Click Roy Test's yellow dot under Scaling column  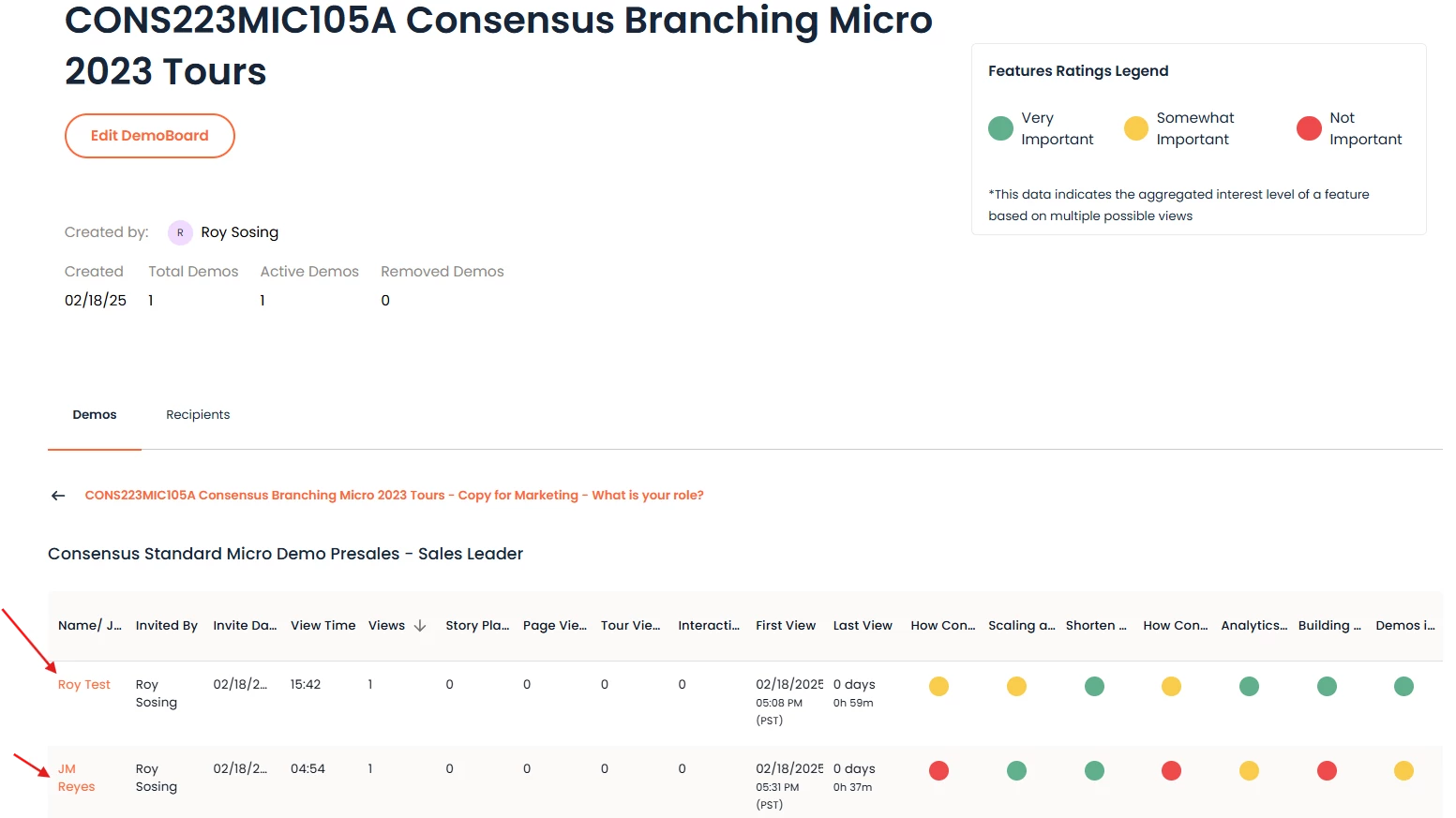click(x=1016, y=687)
